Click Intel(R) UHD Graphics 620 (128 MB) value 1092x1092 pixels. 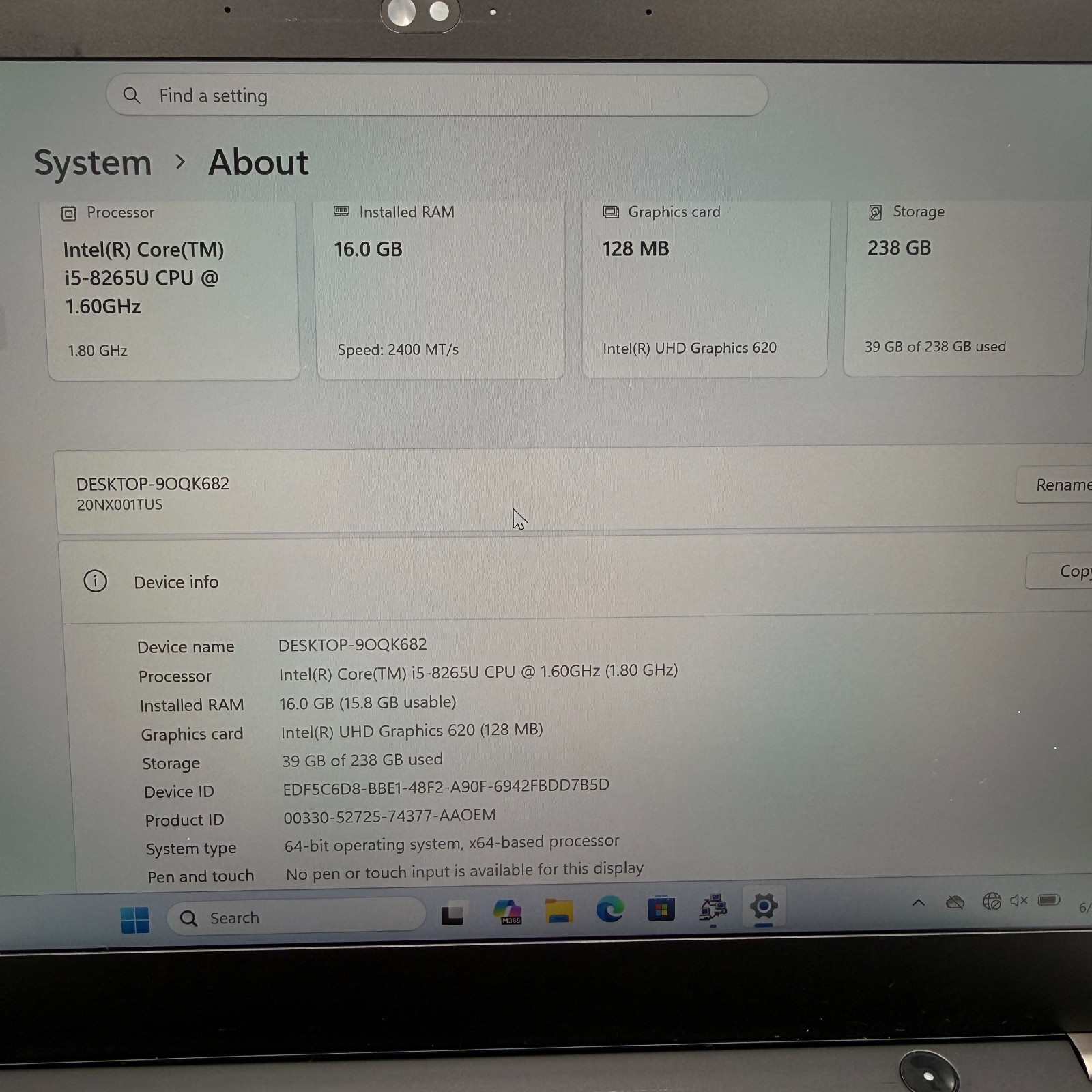412,731
